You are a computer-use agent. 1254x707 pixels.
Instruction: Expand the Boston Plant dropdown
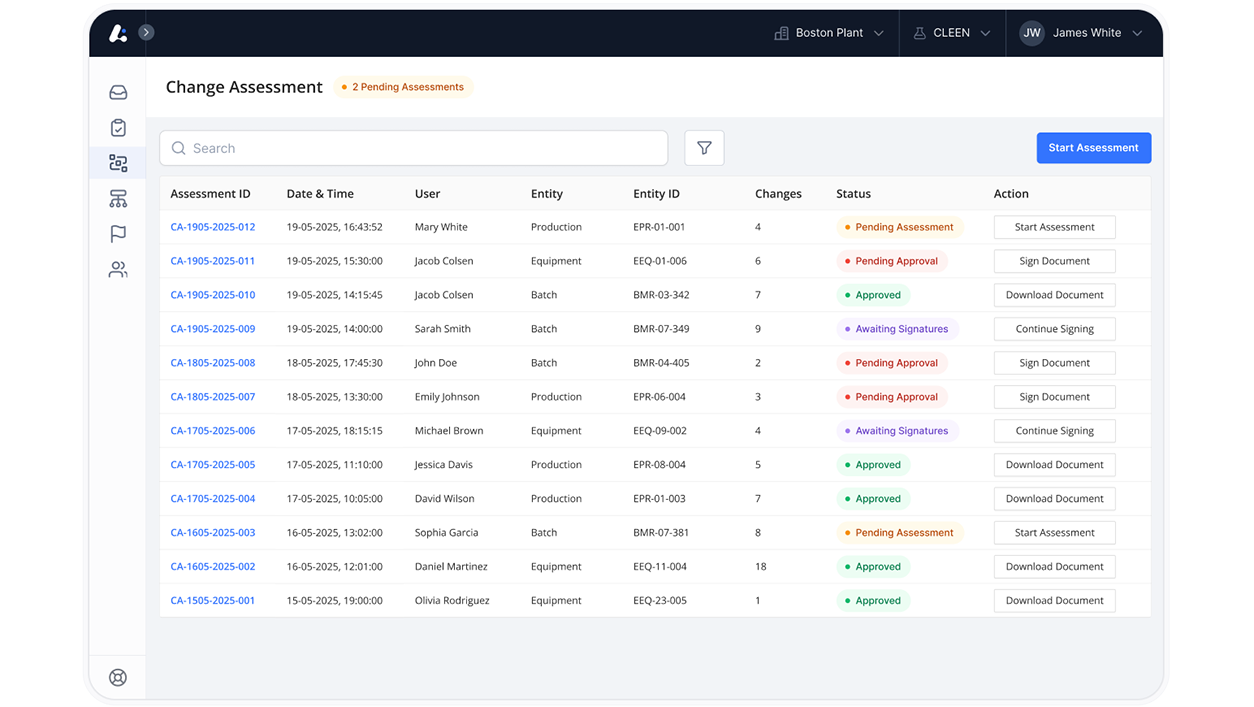829,32
